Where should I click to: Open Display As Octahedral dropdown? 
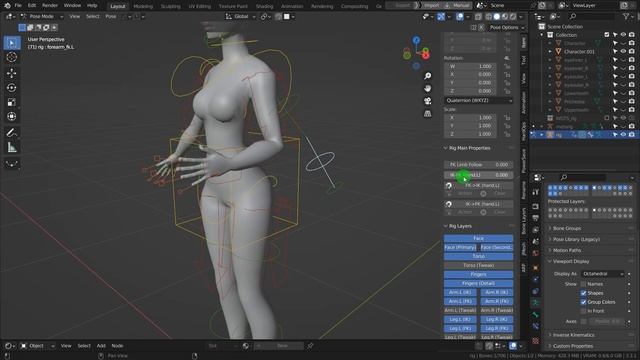point(603,274)
